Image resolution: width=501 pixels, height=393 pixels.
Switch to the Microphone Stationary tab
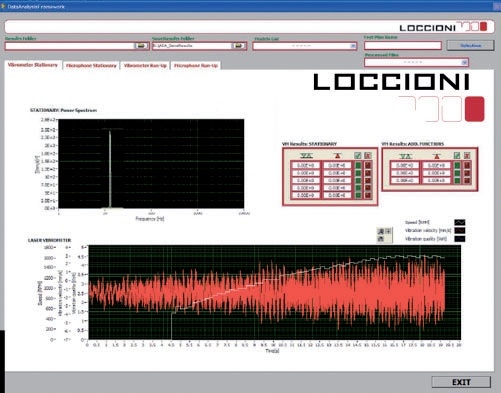[x=91, y=66]
